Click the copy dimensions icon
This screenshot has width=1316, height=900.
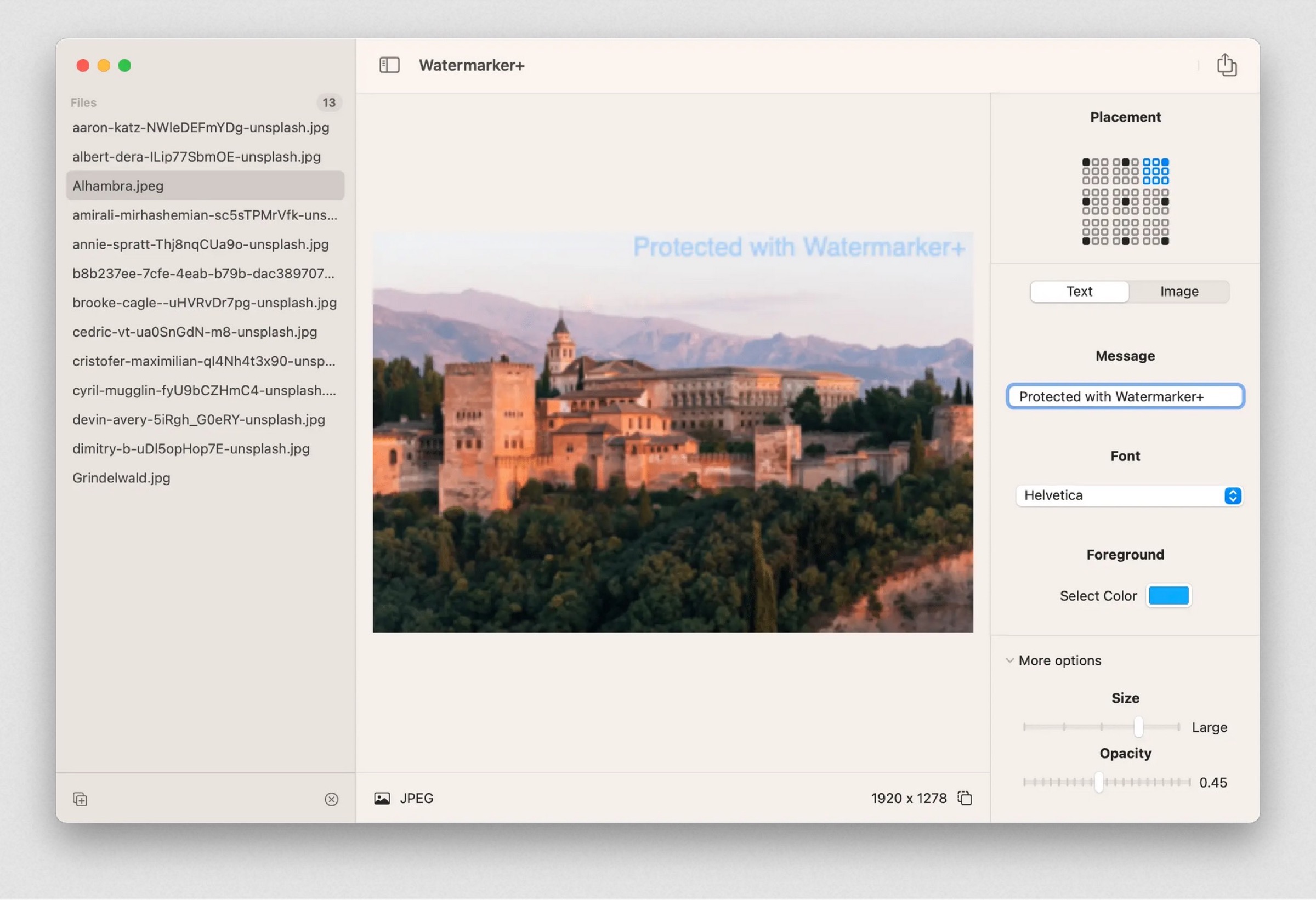pyautogui.click(x=965, y=798)
